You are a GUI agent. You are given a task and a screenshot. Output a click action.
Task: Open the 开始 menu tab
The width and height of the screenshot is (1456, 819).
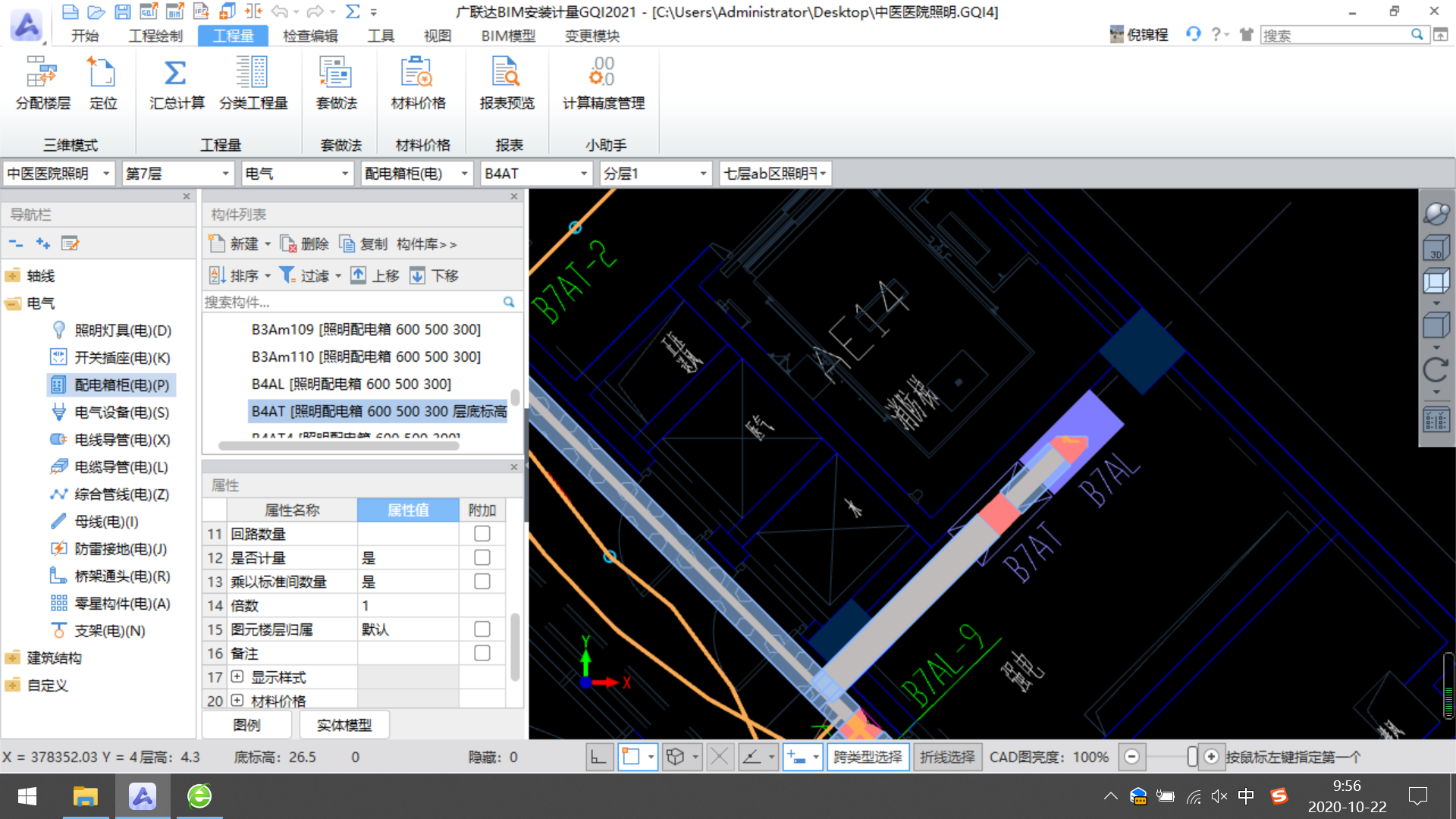85,35
